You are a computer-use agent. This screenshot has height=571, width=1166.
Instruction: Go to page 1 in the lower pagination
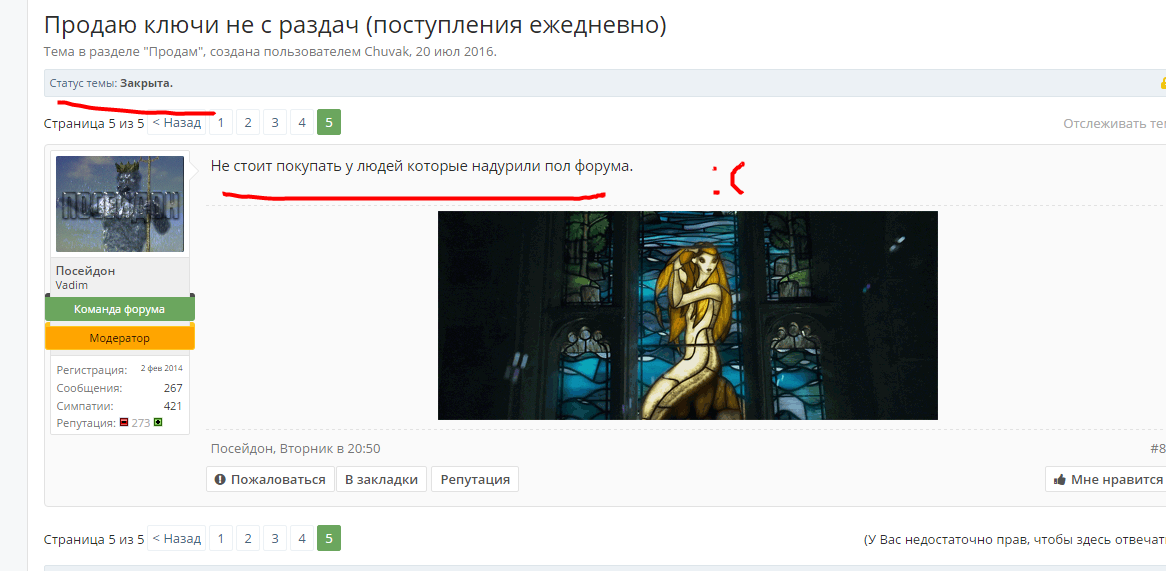[221, 538]
